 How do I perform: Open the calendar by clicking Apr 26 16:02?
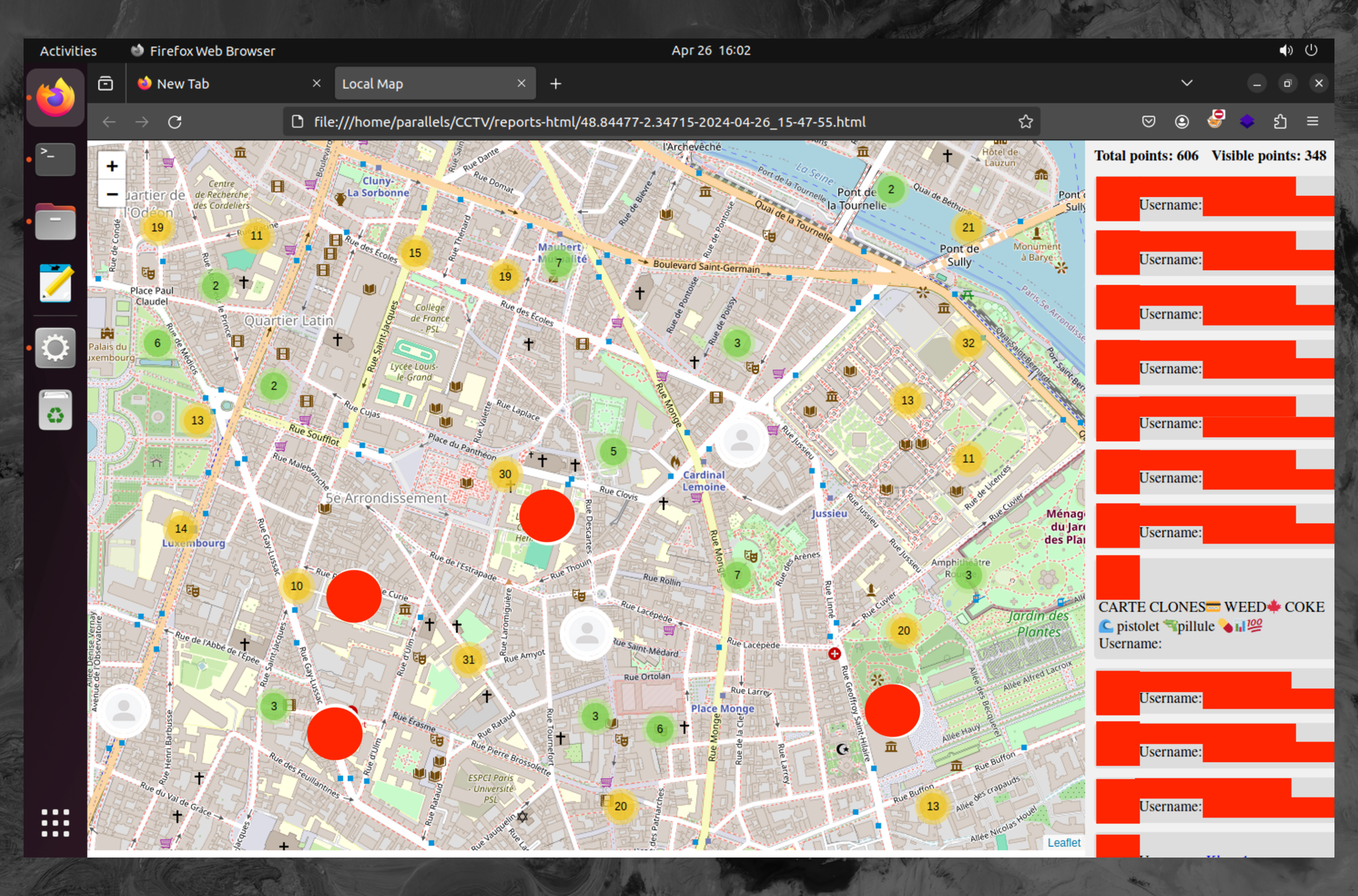tap(710, 50)
